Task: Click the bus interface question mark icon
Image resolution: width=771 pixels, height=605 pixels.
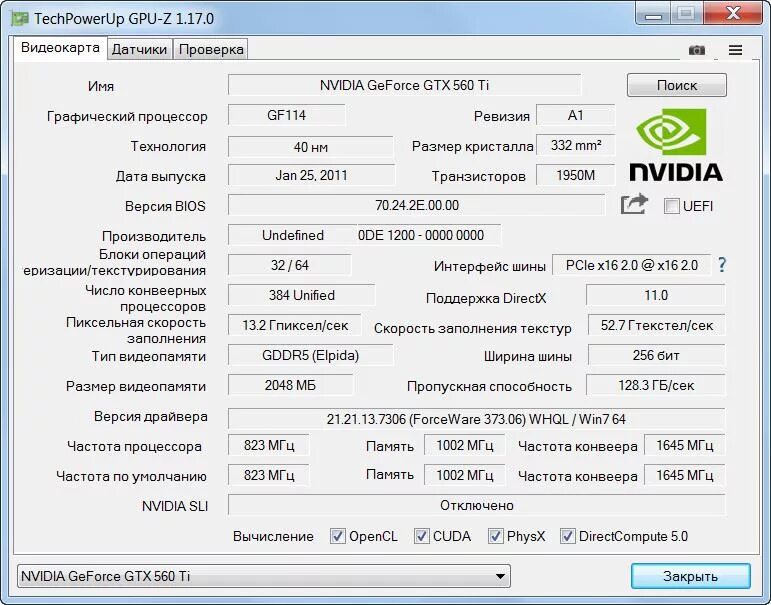Action: (x=721, y=265)
